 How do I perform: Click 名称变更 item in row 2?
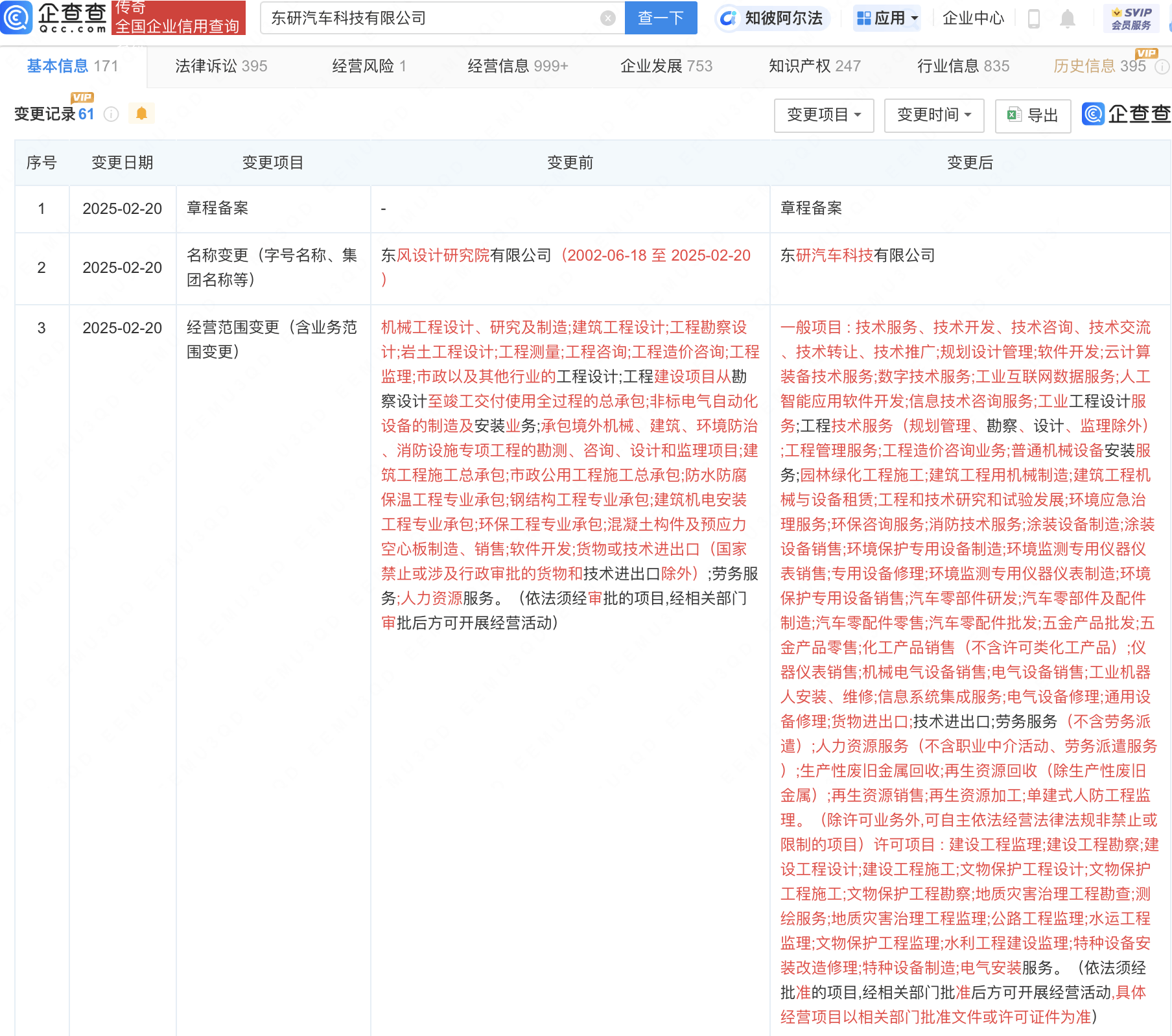point(272,268)
